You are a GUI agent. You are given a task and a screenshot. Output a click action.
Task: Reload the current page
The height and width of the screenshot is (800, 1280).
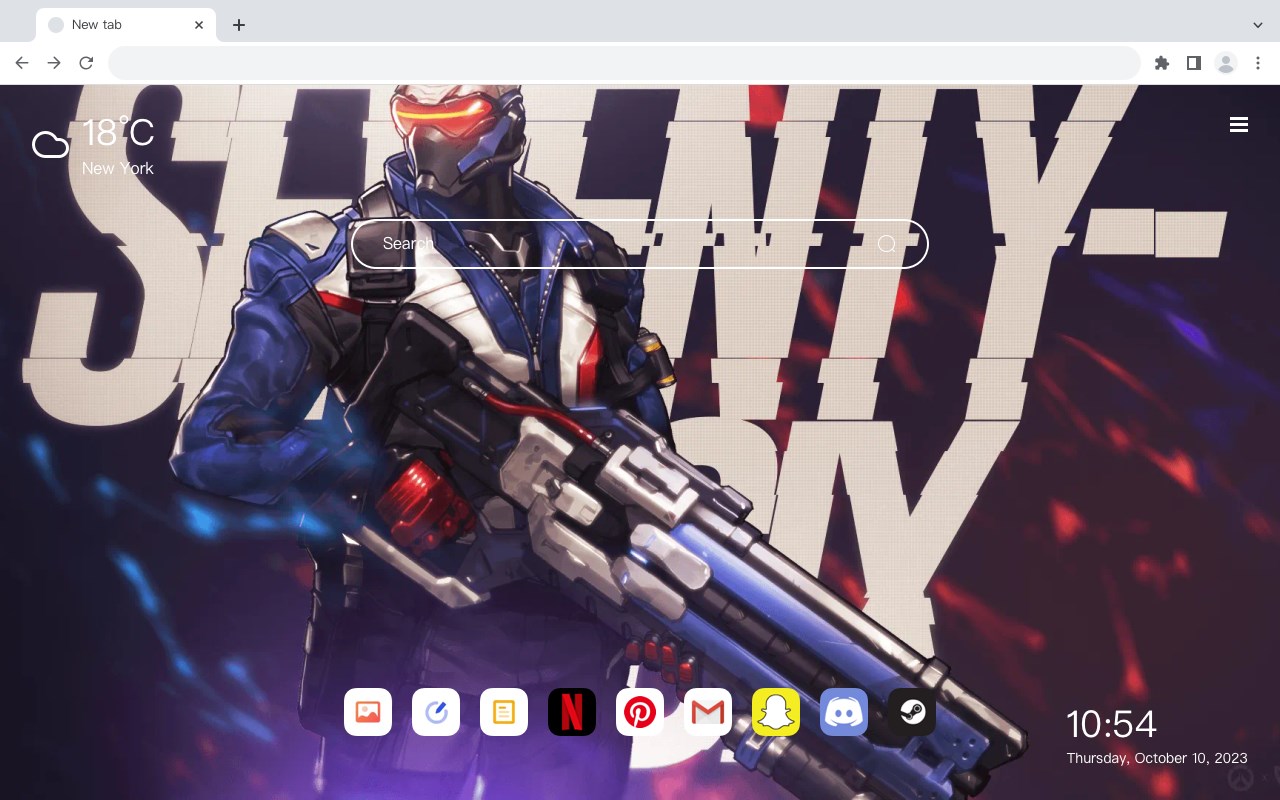point(86,63)
